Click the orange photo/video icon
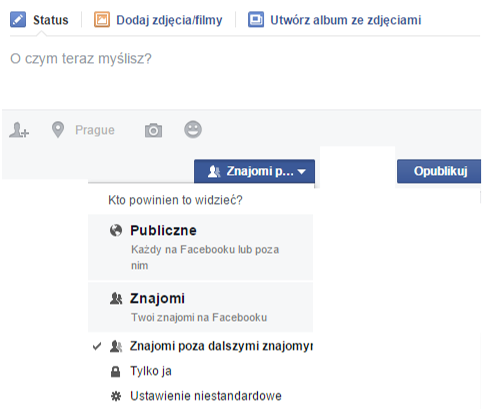 pyautogui.click(x=102, y=20)
